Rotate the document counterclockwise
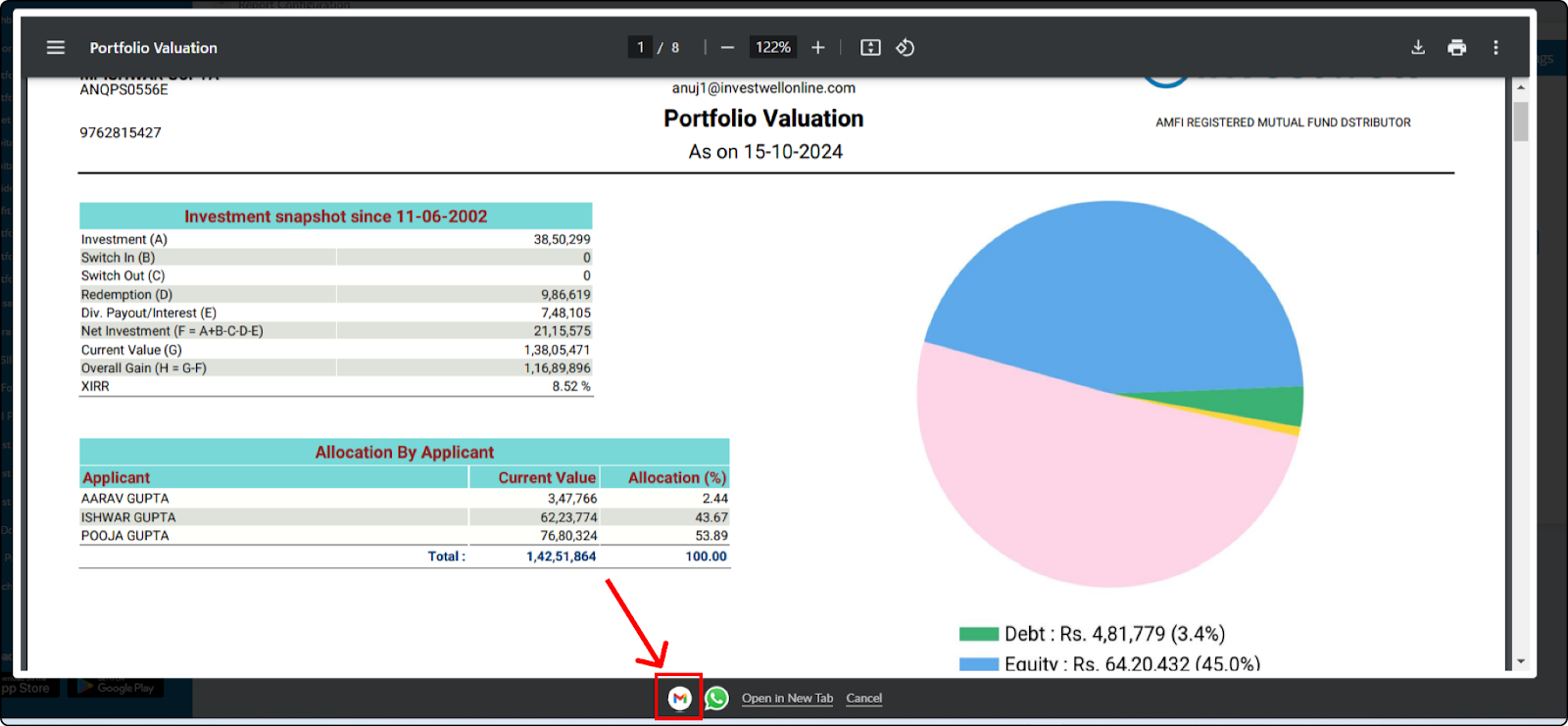Screen dimensions: 1568x726 (x=906, y=47)
